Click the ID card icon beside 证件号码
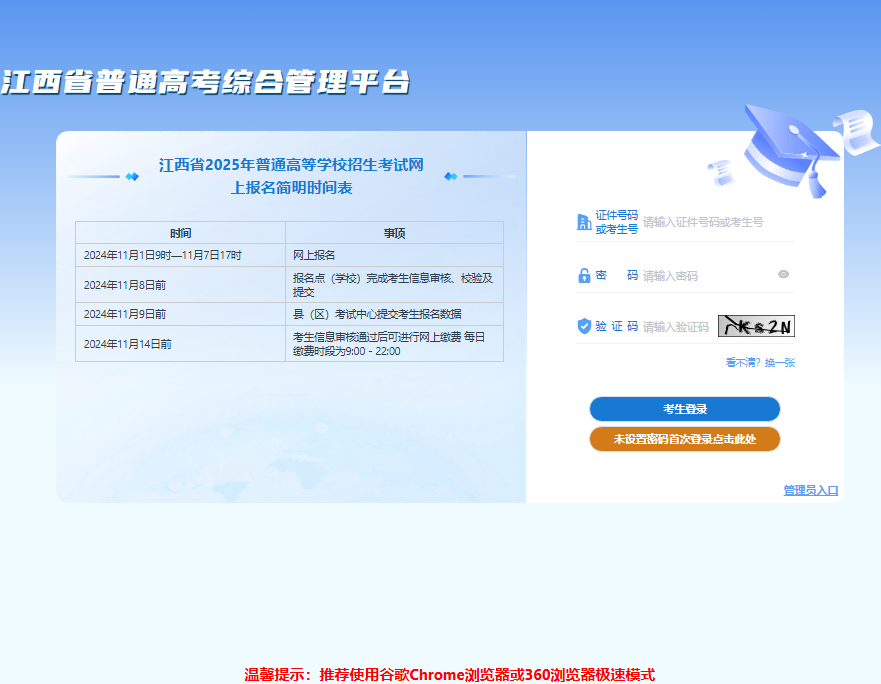881x684 pixels. (584, 221)
